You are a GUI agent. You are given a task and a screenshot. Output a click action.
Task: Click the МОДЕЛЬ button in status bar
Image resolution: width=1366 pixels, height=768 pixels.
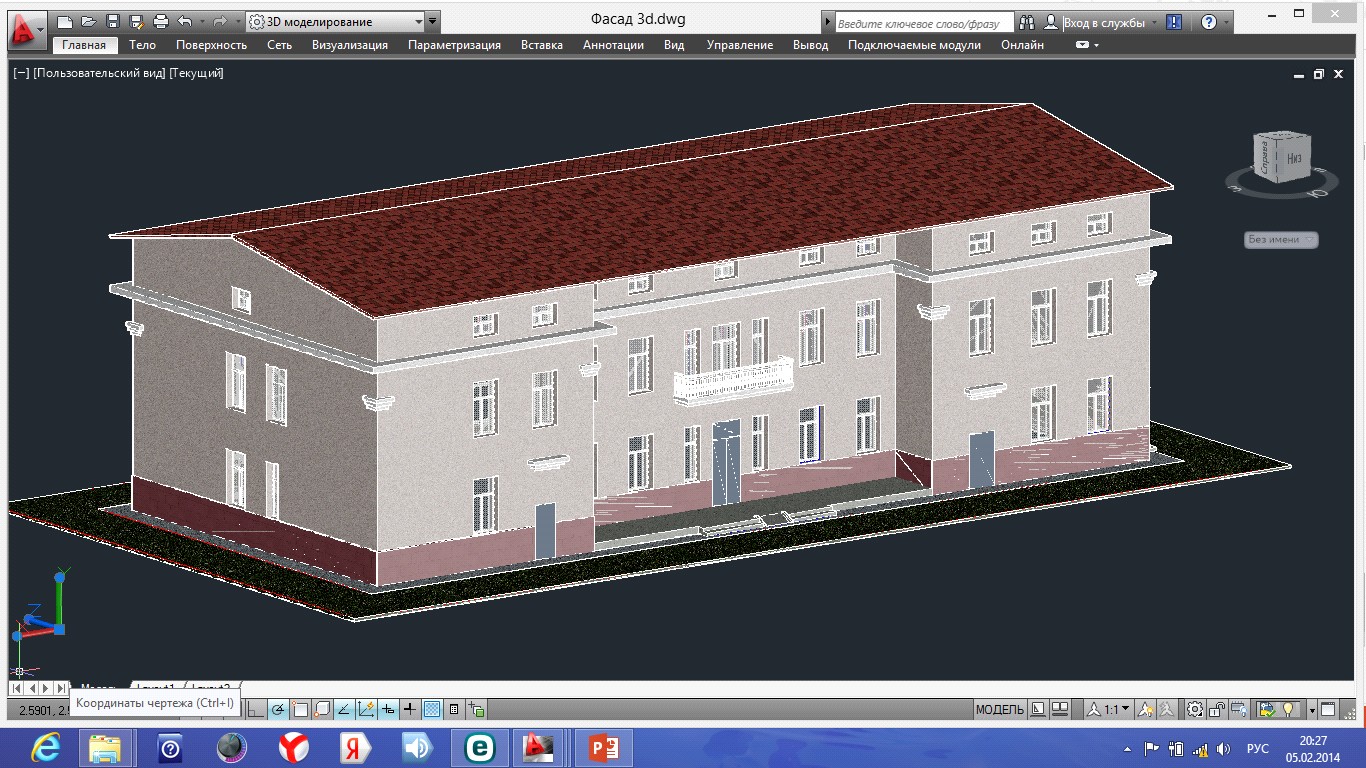1000,710
